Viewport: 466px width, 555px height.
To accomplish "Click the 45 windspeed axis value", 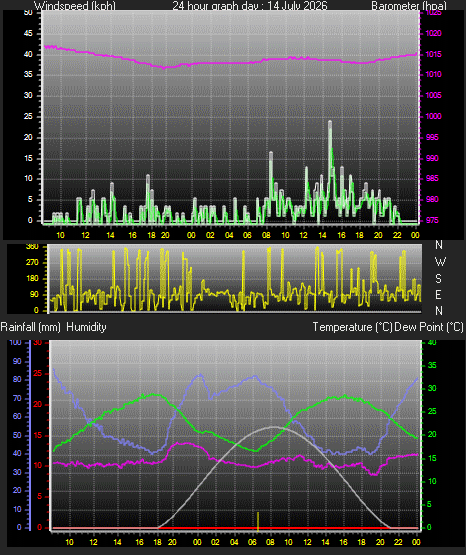I will tap(28, 33).
